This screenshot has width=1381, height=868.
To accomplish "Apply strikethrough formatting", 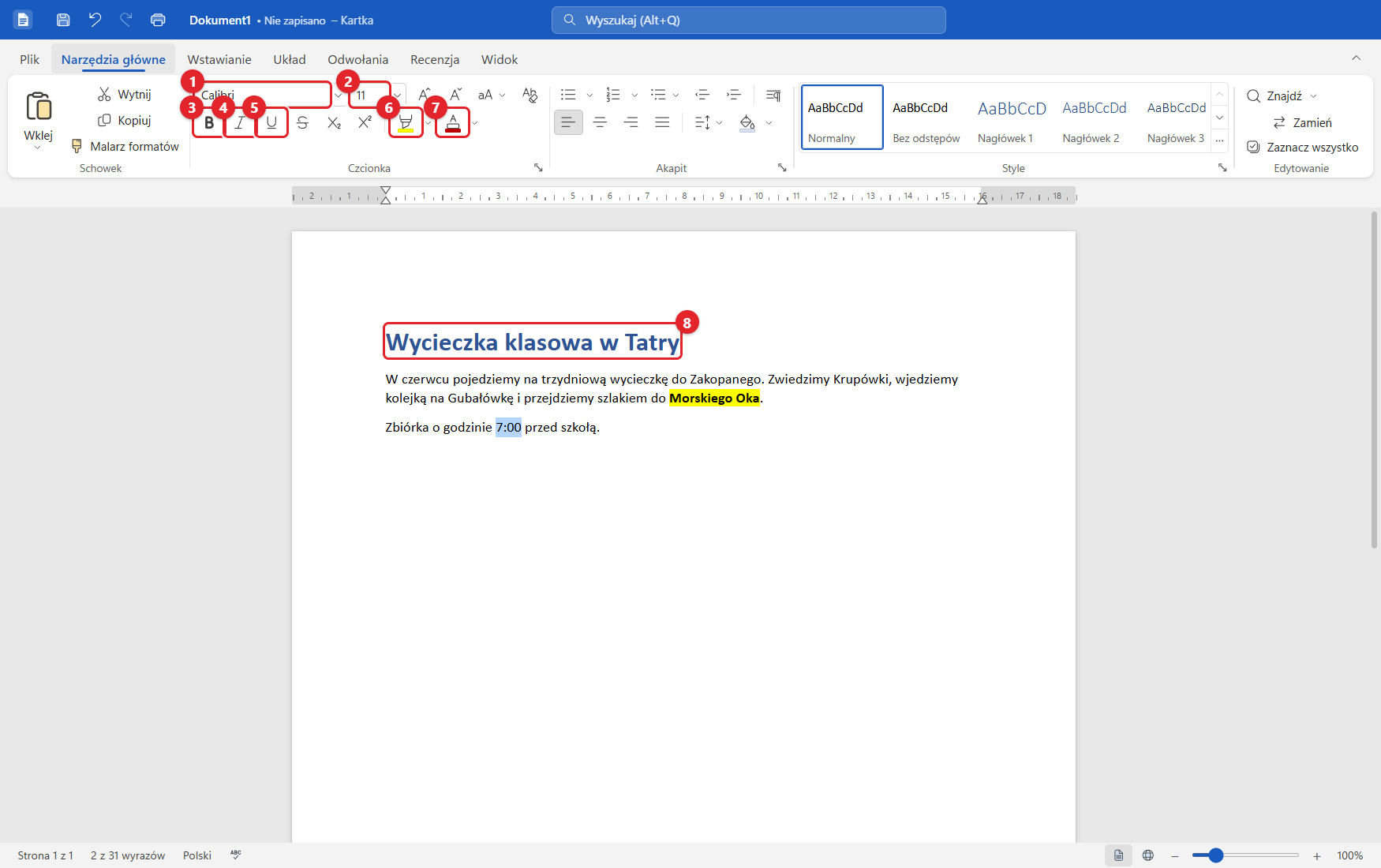I will pos(302,122).
